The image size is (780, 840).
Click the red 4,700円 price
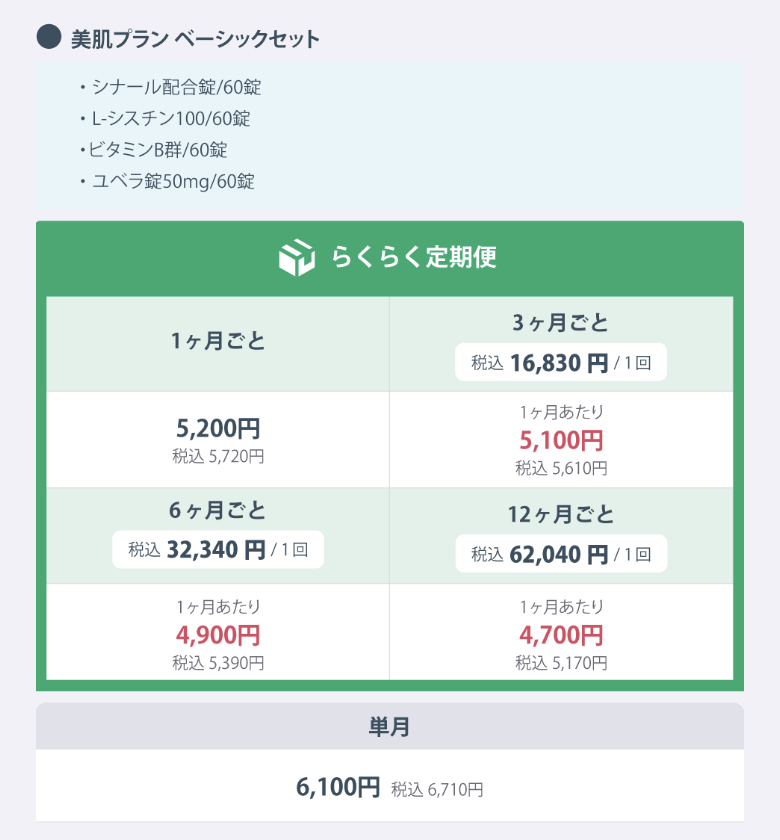click(561, 635)
